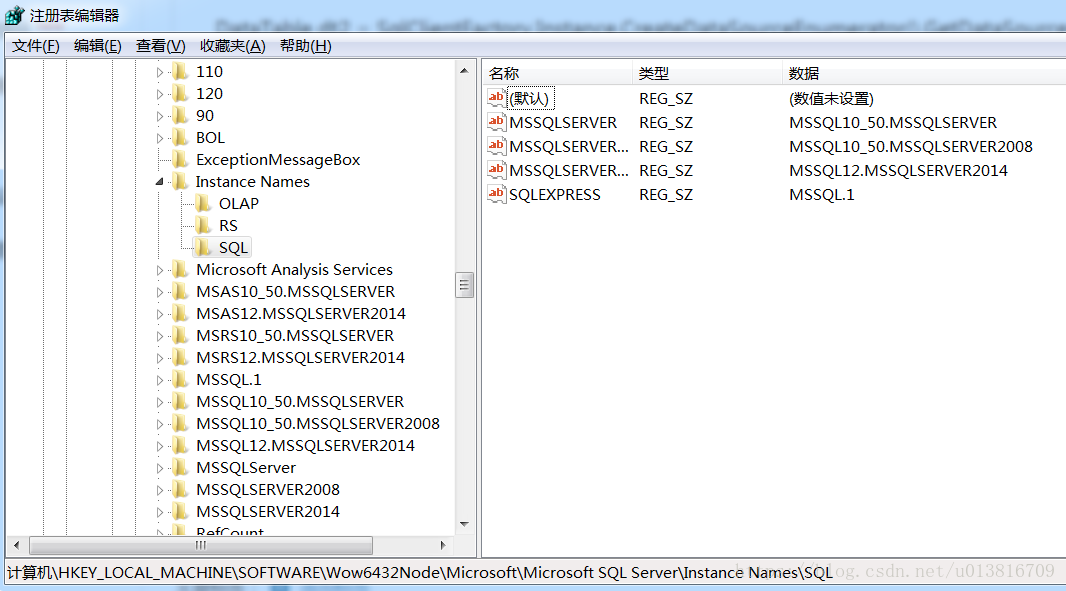The width and height of the screenshot is (1066, 591).
Task: Click the folder icon for ExceptionMessageBox
Action: coord(180,159)
